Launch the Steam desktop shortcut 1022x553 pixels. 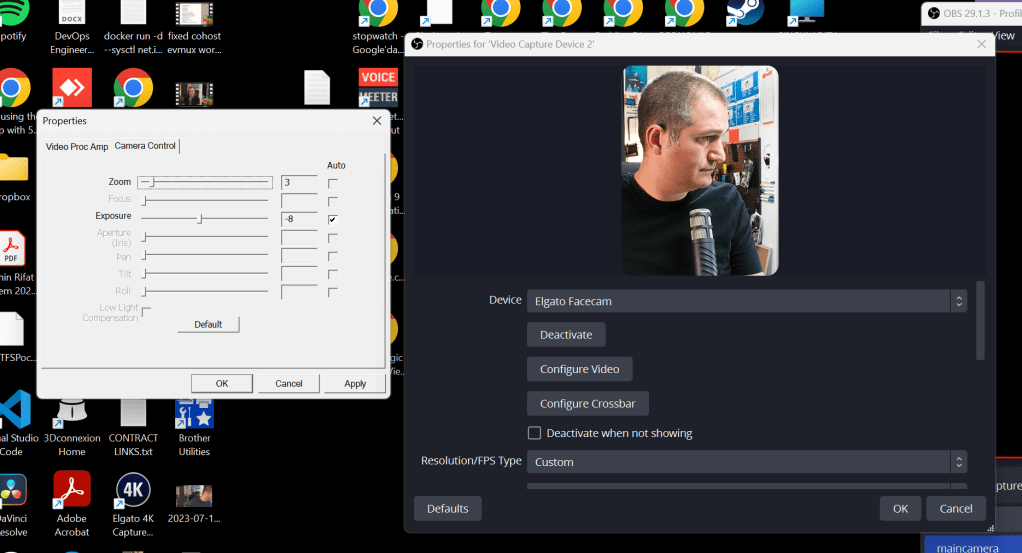[745, 13]
